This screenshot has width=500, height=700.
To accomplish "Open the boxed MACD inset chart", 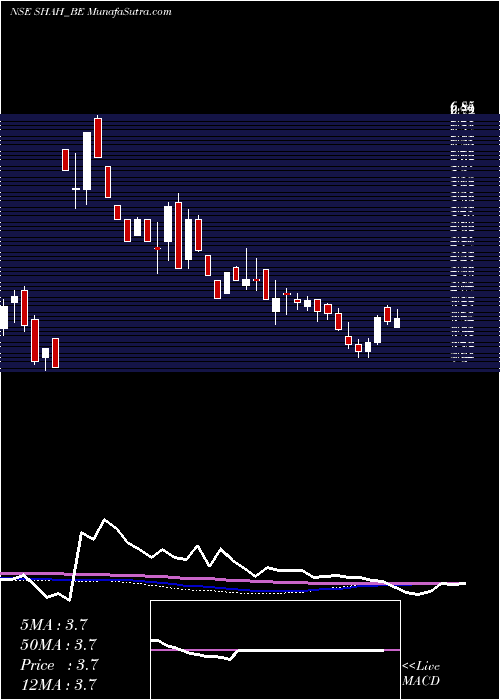I will tap(275, 650).
